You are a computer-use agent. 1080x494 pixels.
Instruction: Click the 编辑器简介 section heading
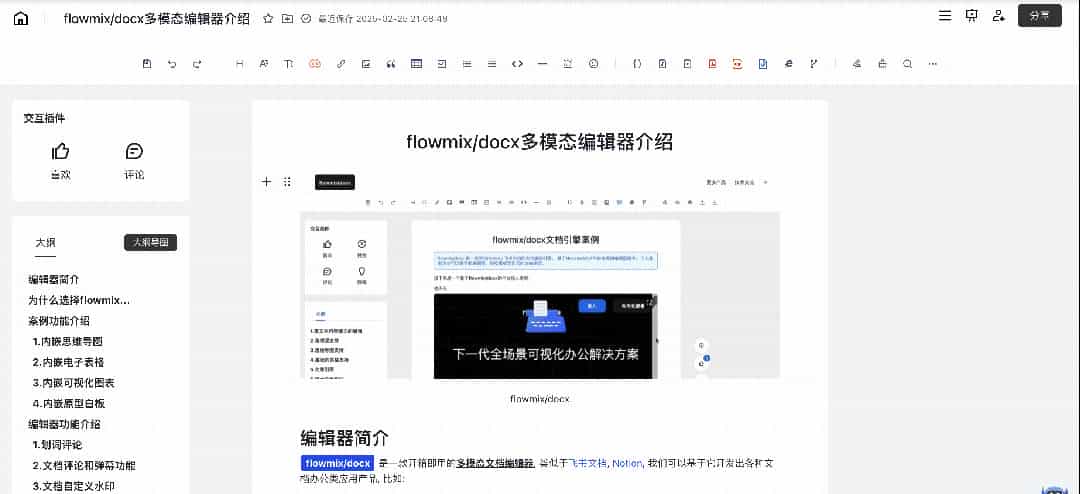pos(344,438)
